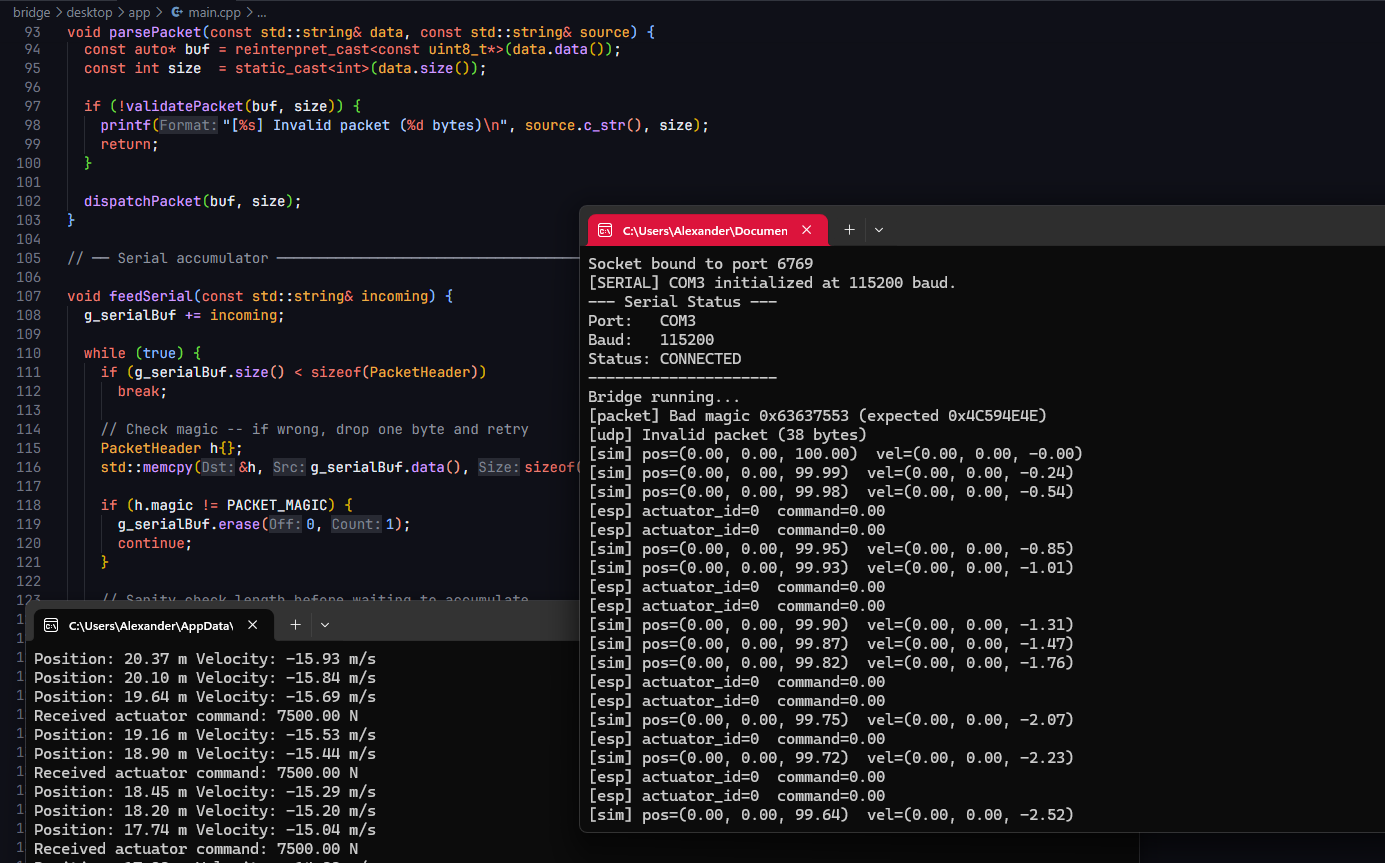Select the "app" breadcrumb segment

139,13
